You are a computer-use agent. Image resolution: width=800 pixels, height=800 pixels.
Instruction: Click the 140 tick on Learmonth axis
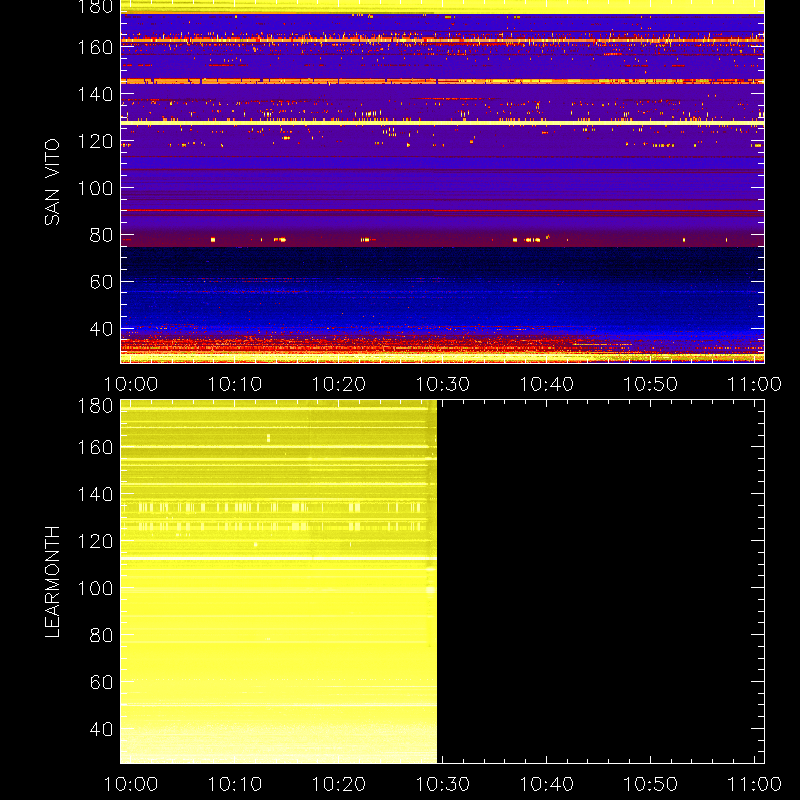click(x=95, y=494)
